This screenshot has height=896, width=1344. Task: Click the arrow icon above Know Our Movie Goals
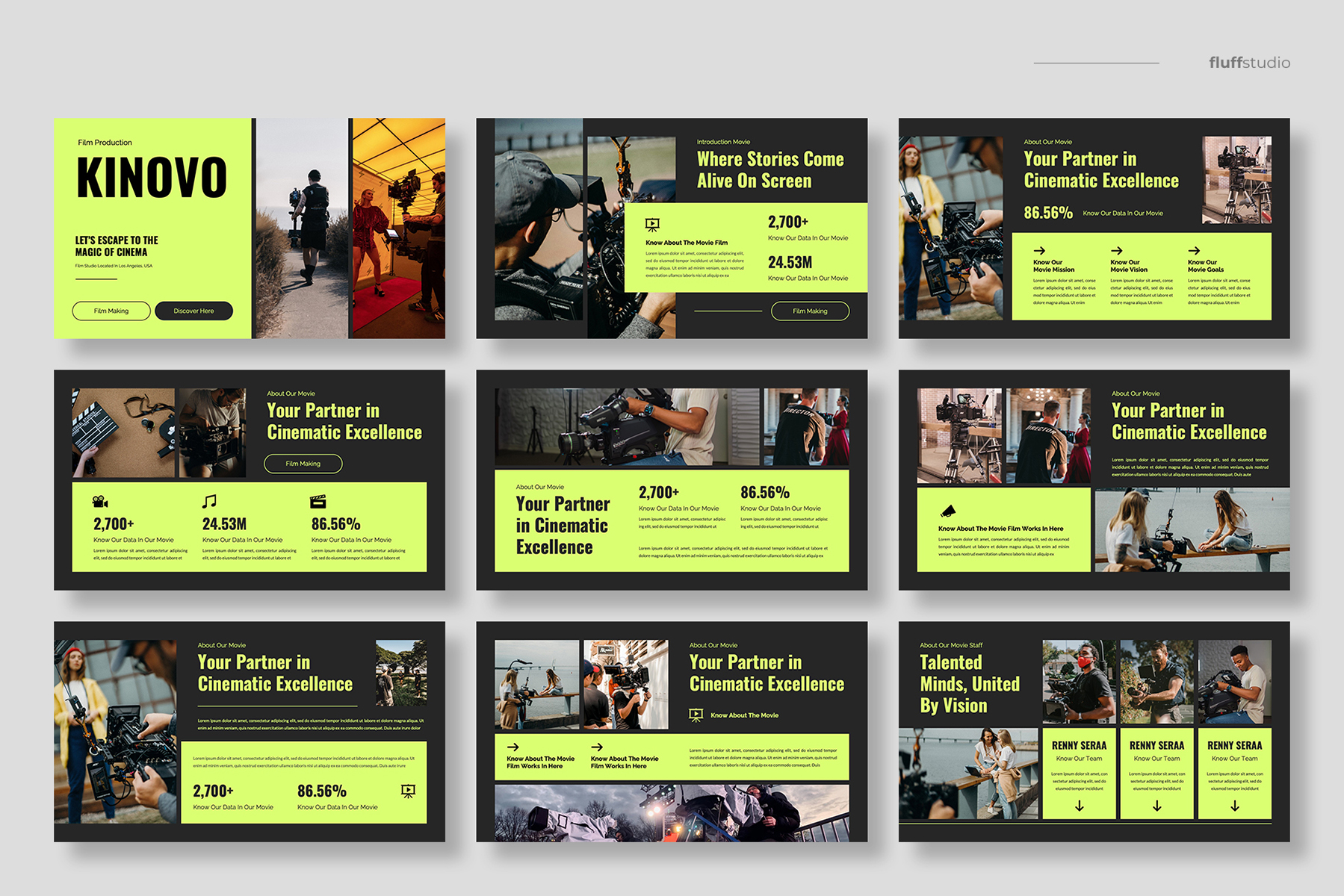1194,251
